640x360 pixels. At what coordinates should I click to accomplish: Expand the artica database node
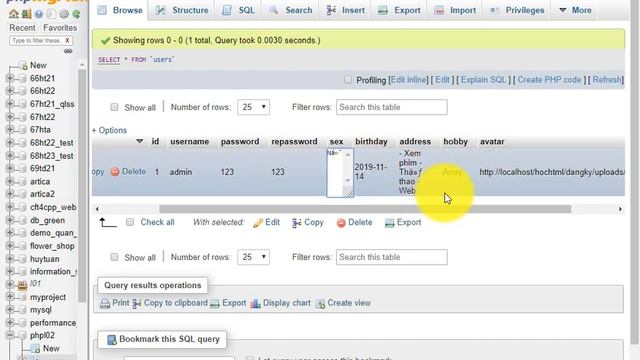click(10, 181)
